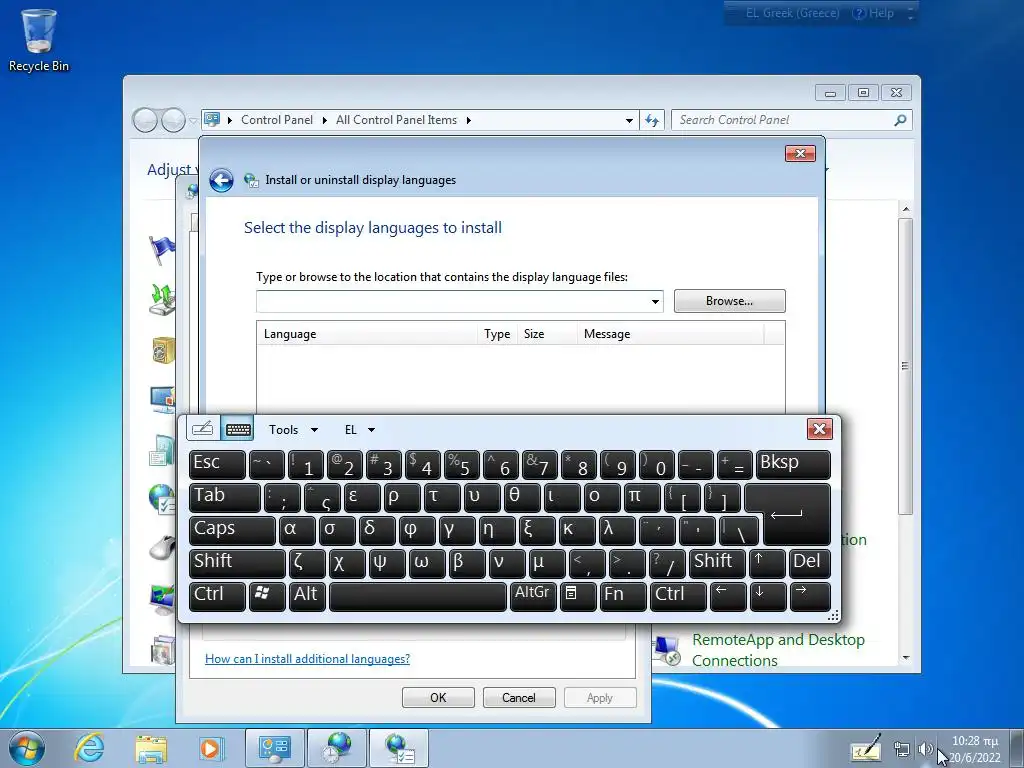Close the on-screen keyboard panel
This screenshot has width=1024, height=768.
point(820,429)
